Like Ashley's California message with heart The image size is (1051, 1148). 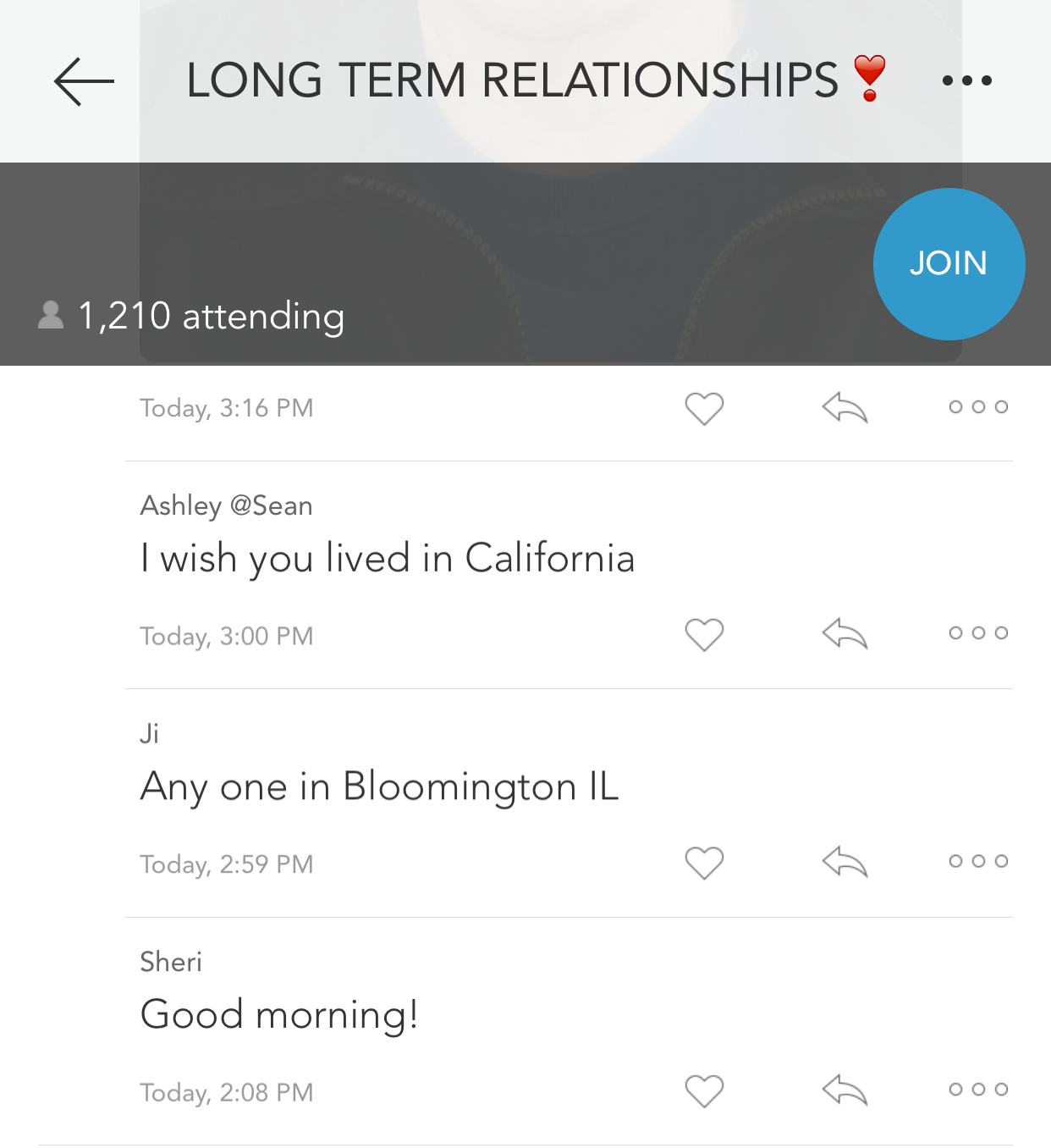704,634
